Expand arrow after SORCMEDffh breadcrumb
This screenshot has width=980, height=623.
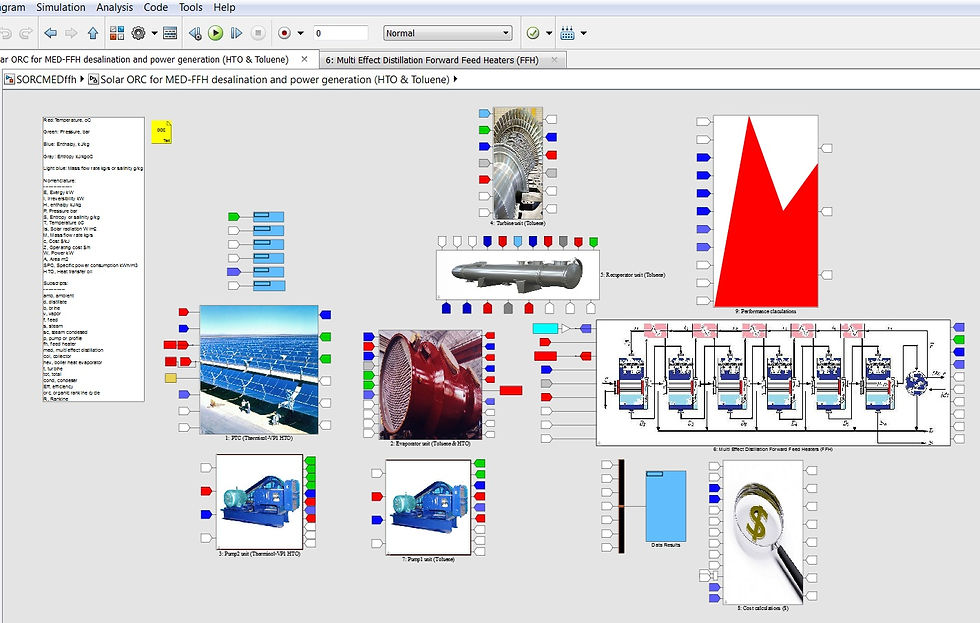pyautogui.click(x=82, y=79)
